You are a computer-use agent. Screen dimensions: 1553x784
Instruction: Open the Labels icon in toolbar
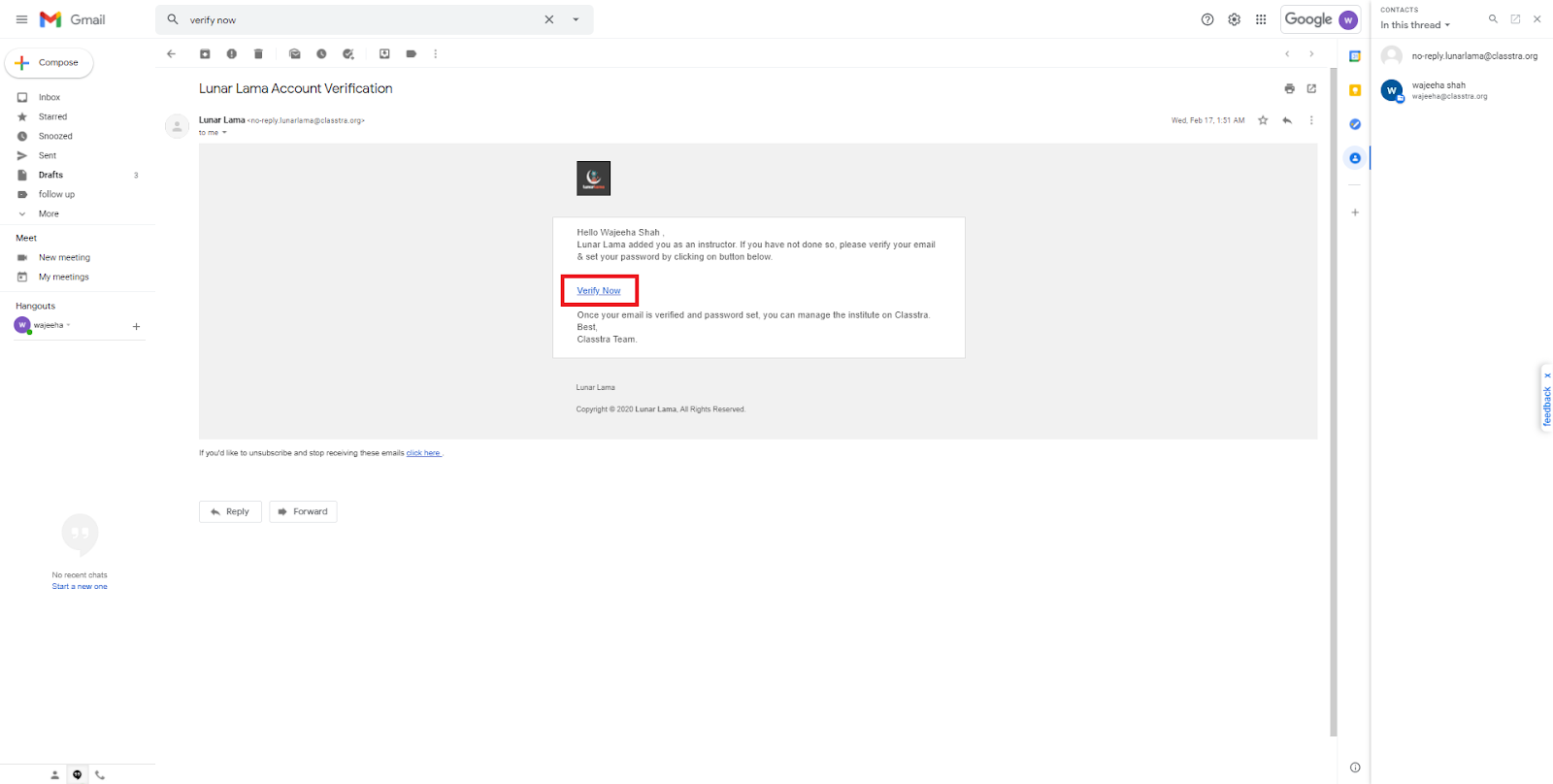[412, 54]
